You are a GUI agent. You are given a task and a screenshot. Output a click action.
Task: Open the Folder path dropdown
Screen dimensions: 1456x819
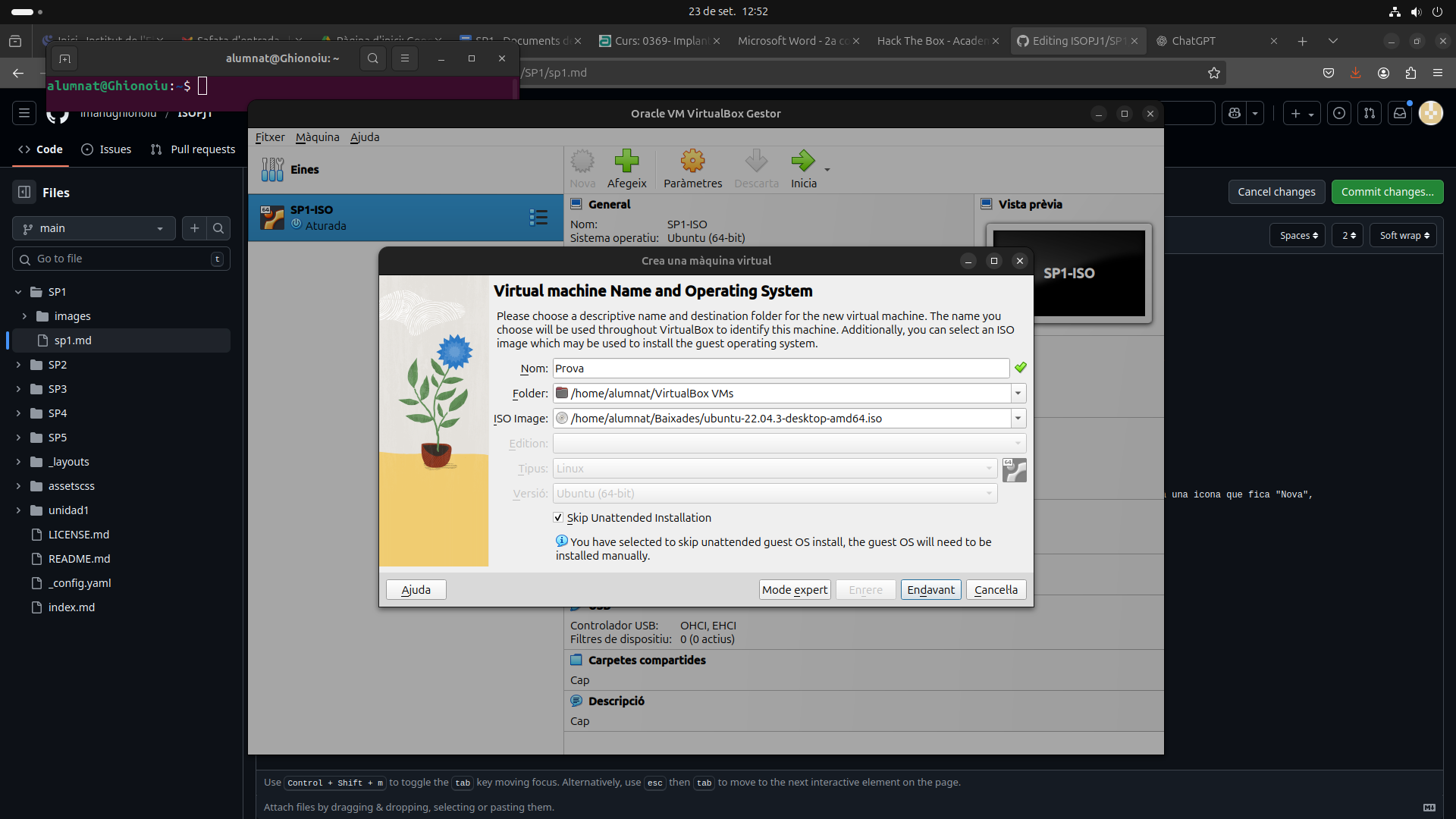point(1018,394)
